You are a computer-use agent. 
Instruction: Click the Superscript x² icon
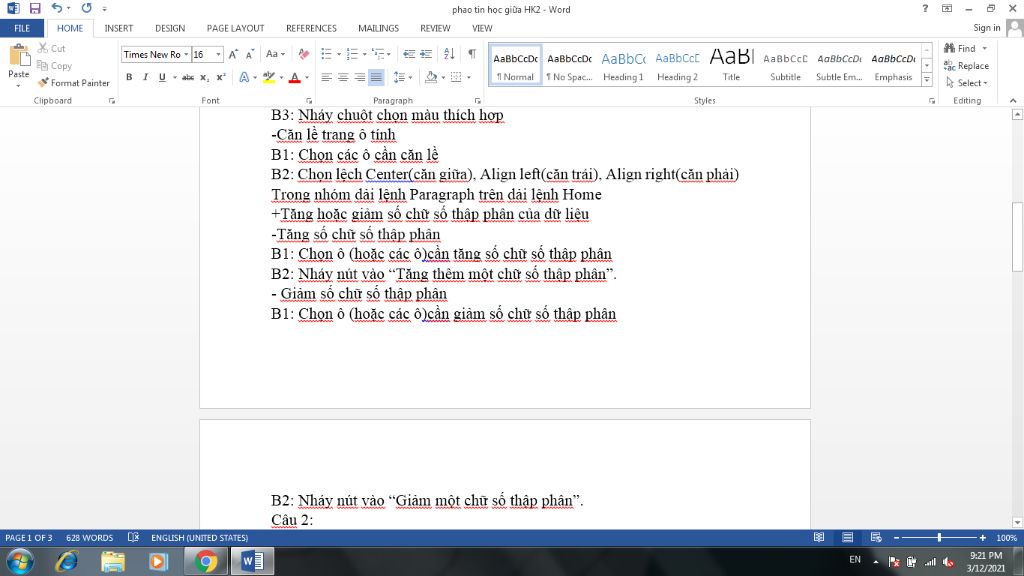221,77
